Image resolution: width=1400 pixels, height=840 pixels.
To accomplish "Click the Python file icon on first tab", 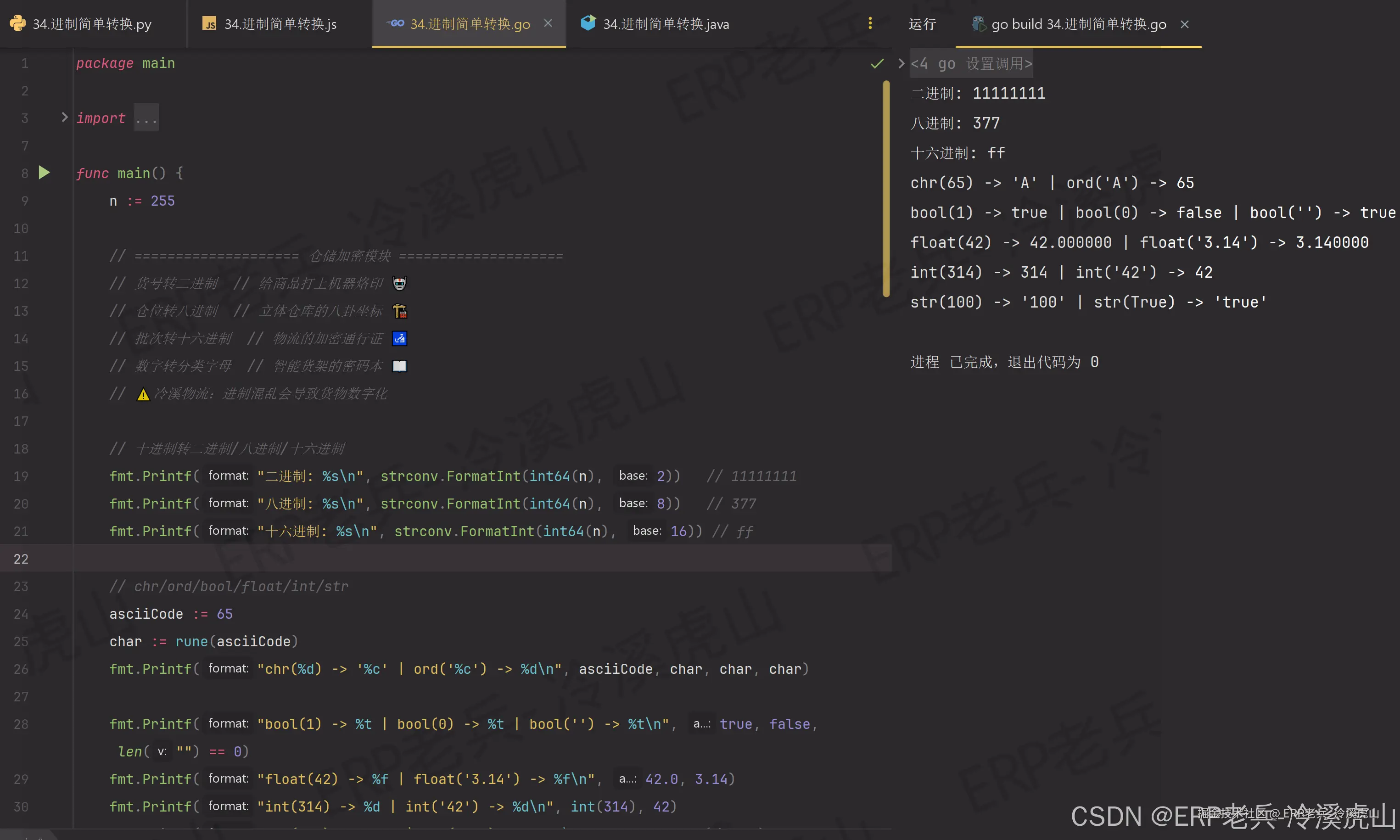I will point(17,23).
